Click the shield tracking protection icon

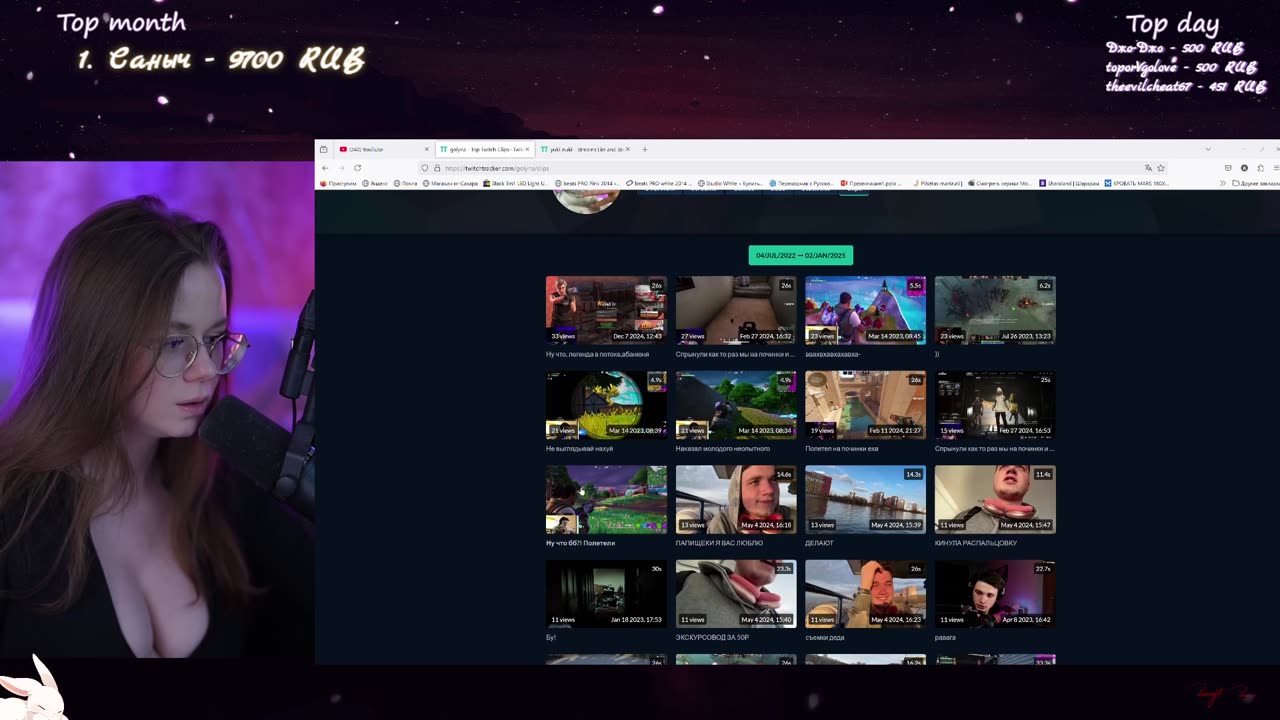click(425, 168)
